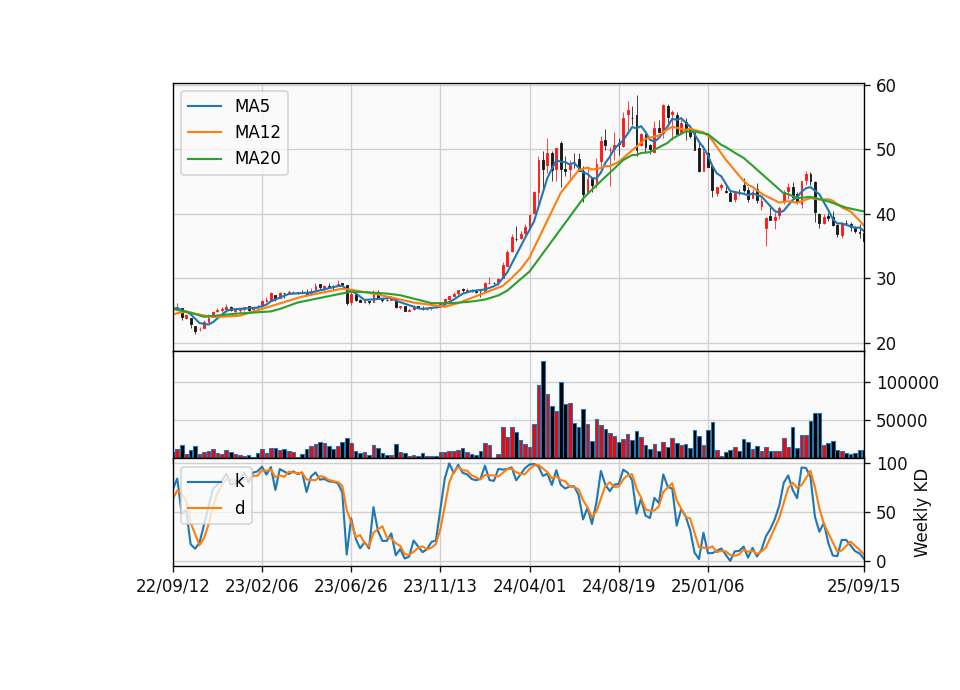
Task: Click the 23/11/13 date axis label
Action: tap(440, 586)
